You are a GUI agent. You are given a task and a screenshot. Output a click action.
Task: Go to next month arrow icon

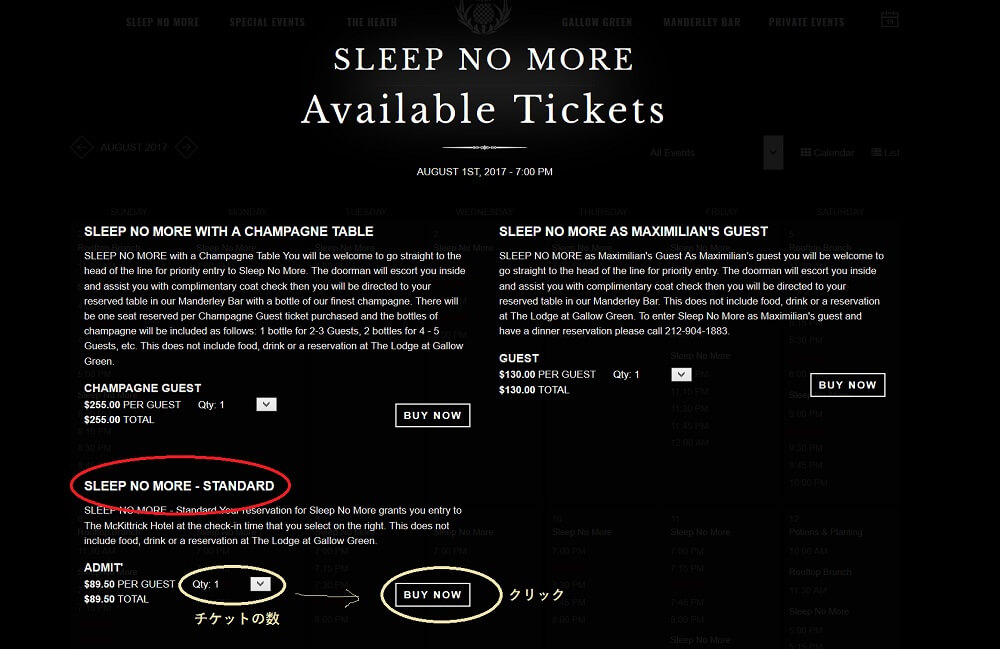click(185, 148)
